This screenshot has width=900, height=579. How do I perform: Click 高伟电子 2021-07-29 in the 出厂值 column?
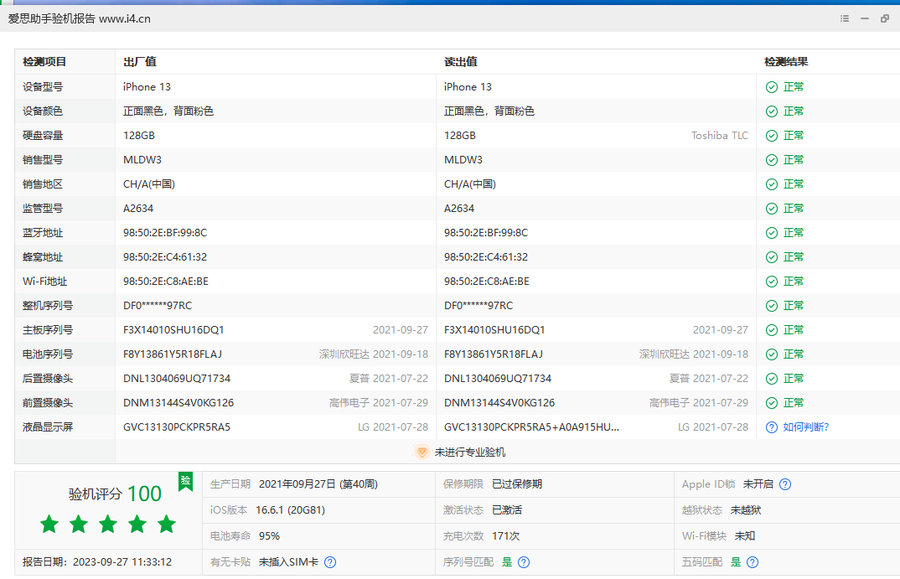tap(379, 403)
